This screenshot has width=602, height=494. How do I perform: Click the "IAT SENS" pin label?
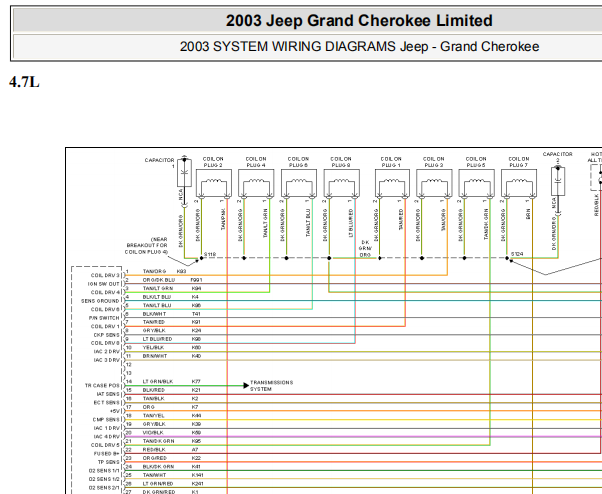click(108, 394)
